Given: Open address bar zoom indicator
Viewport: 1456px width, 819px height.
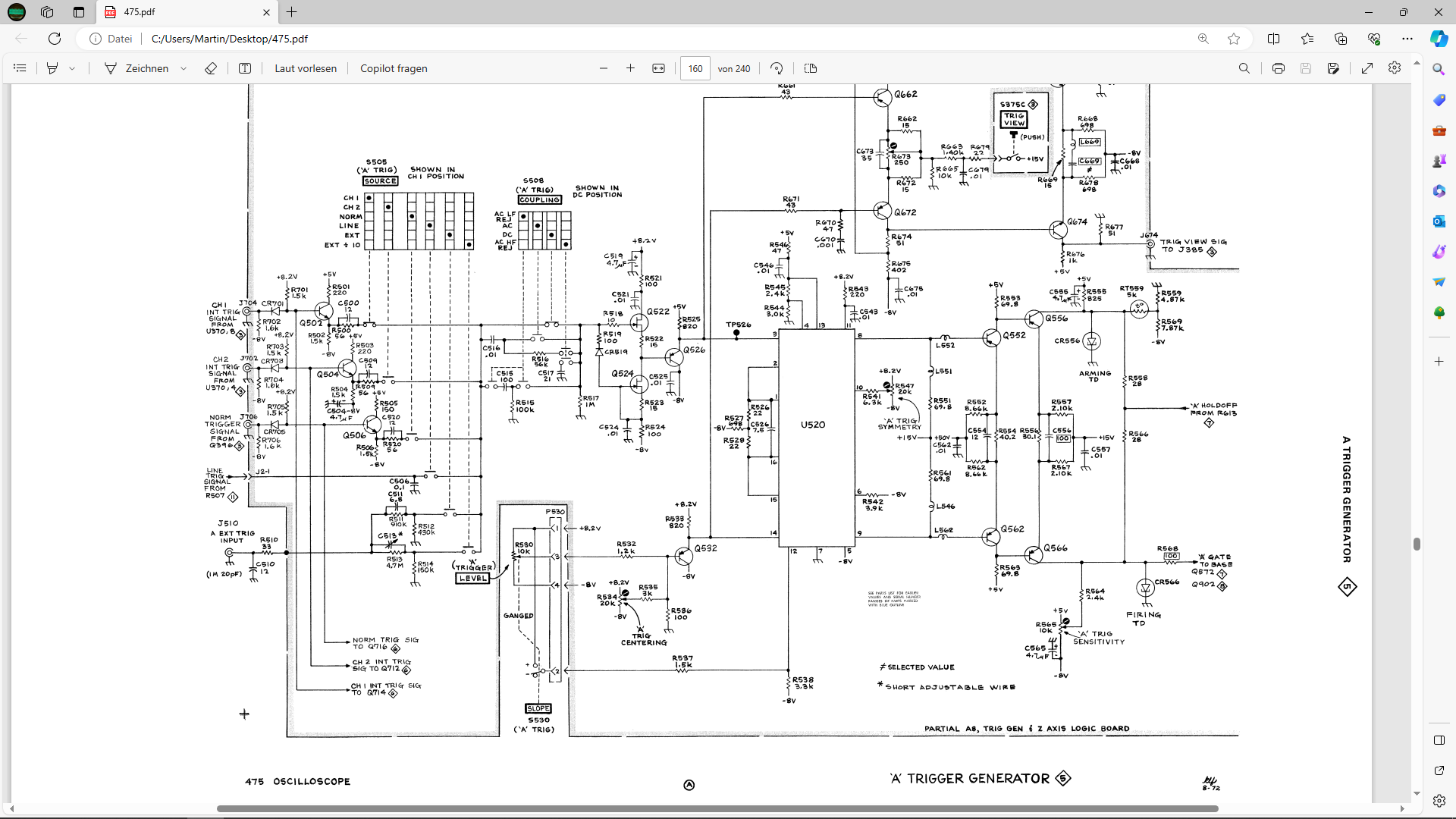Looking at the screenshot, I should 1203,39.
